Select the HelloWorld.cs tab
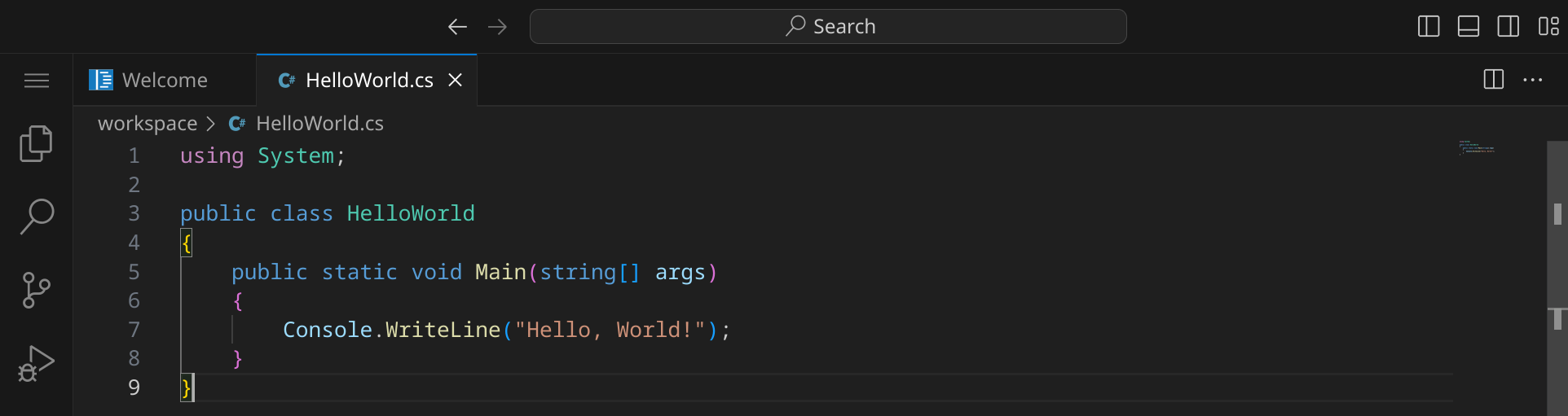This screenshot has width=1568, height=416. (x=368, y=81)
